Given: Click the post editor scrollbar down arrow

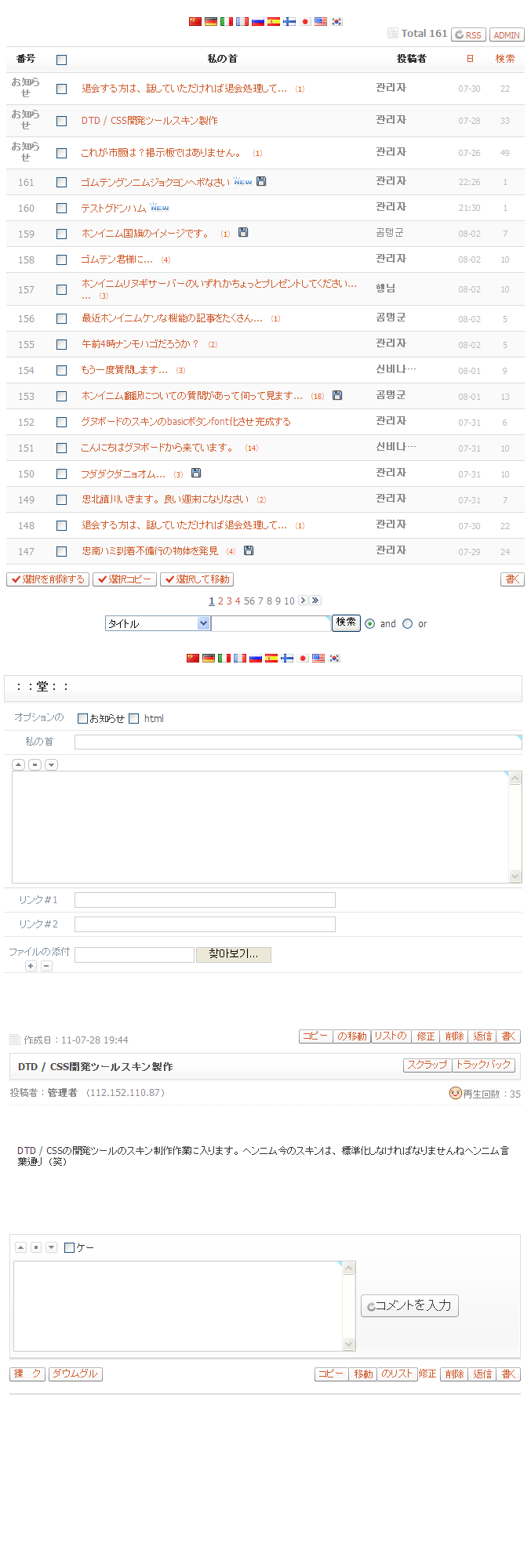Looking at the screenshot, I should (515, 876).
